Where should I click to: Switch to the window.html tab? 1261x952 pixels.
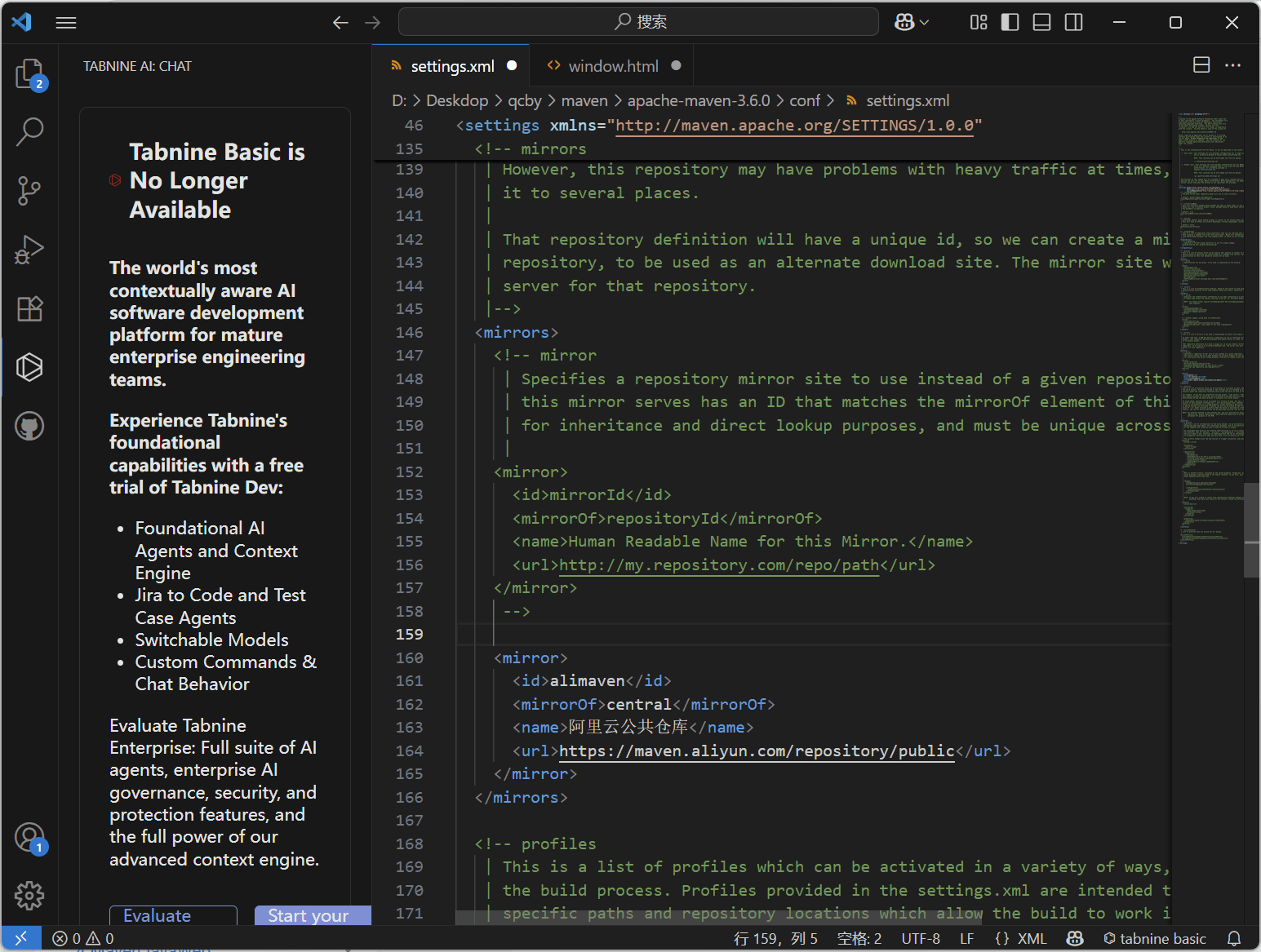(x=612, y=66)
